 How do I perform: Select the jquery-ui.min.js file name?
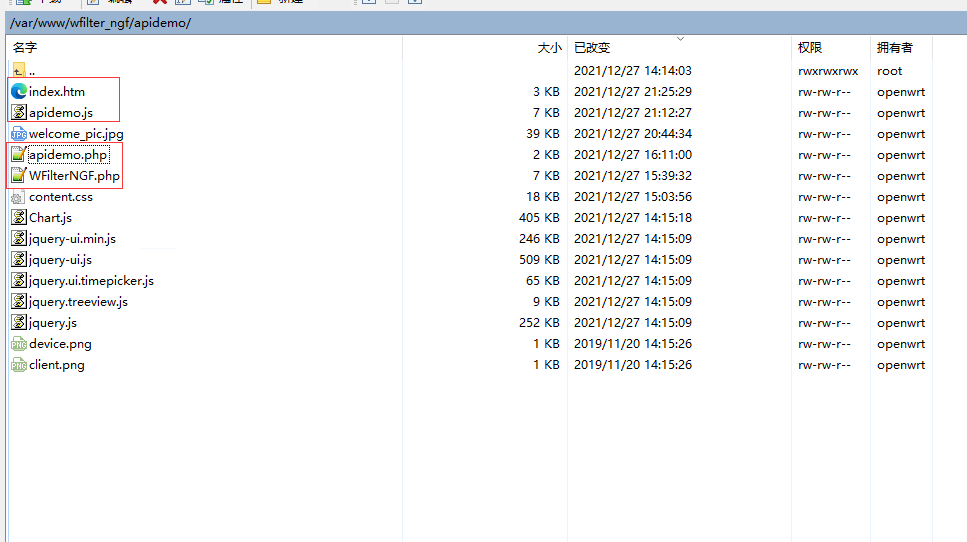coord(72,239)
